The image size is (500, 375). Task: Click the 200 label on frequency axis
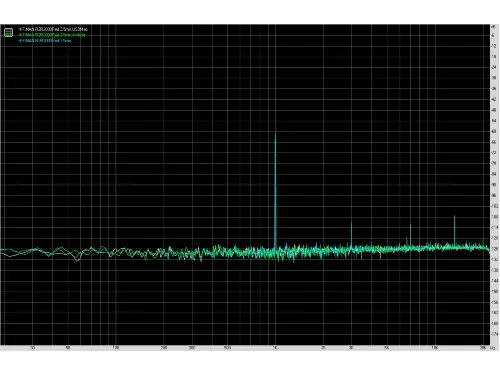coord(164,348)
